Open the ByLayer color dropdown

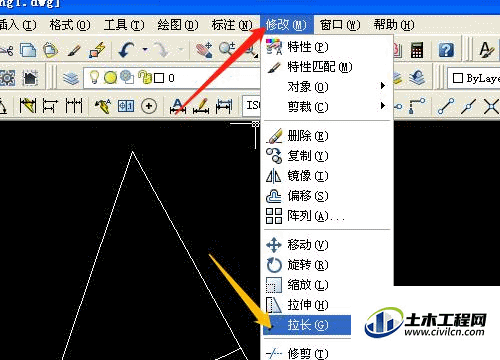(474, 78)
